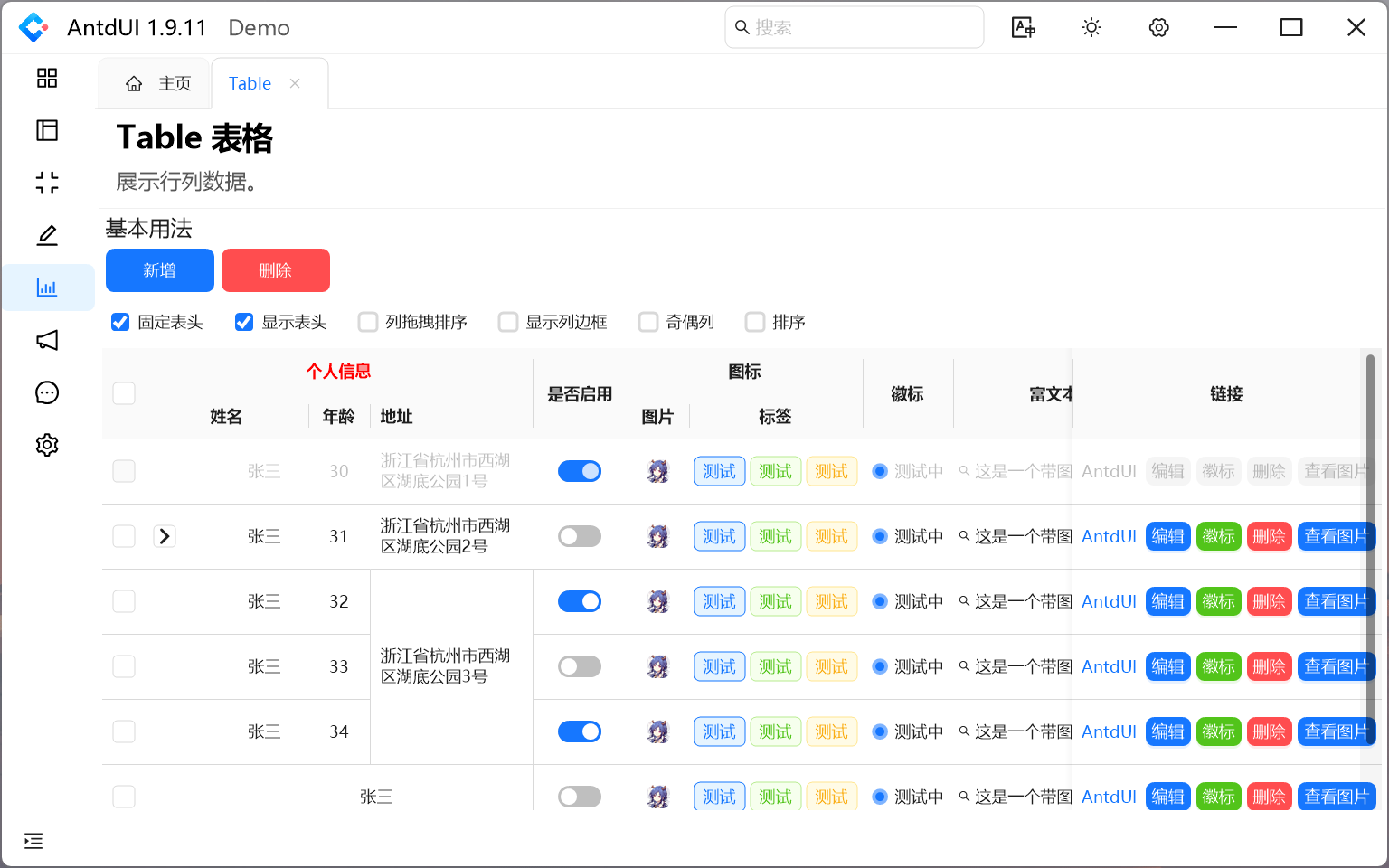Viewport: 1389px width, 868px height.
Task: Click the table's vertical scrollbar
Action: (x=1369, y=542)
